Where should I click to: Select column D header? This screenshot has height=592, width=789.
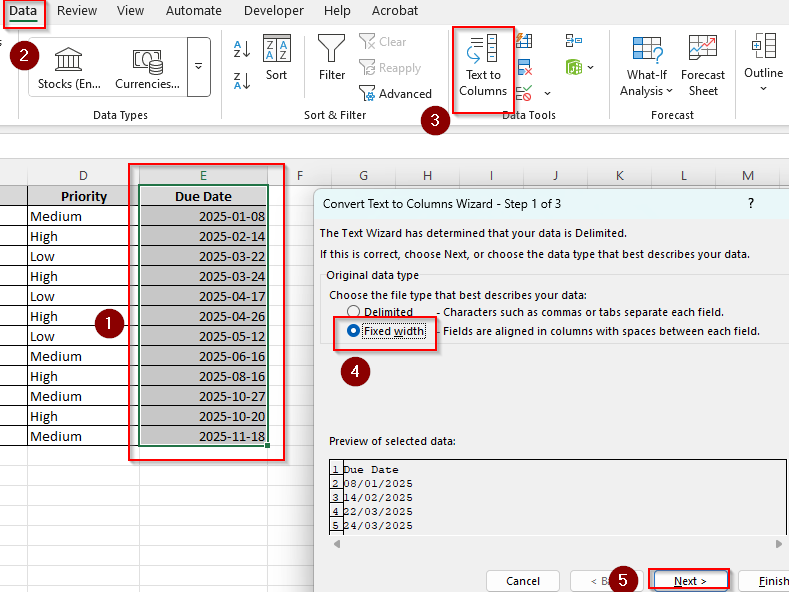click(x=83, y=176)
